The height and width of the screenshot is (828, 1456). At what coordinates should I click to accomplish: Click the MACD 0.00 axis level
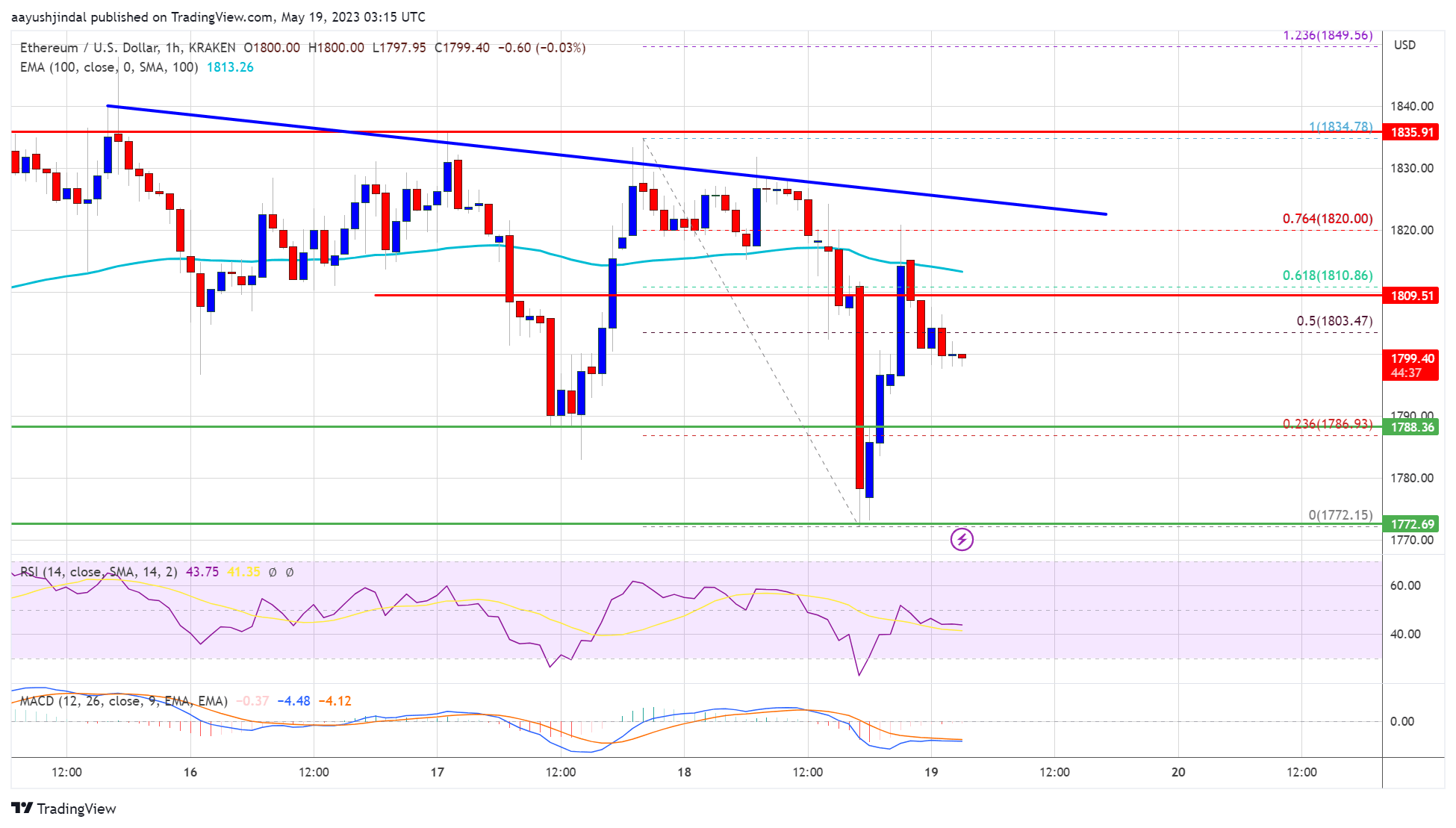pyautogui.click(x=1401, y=721)
